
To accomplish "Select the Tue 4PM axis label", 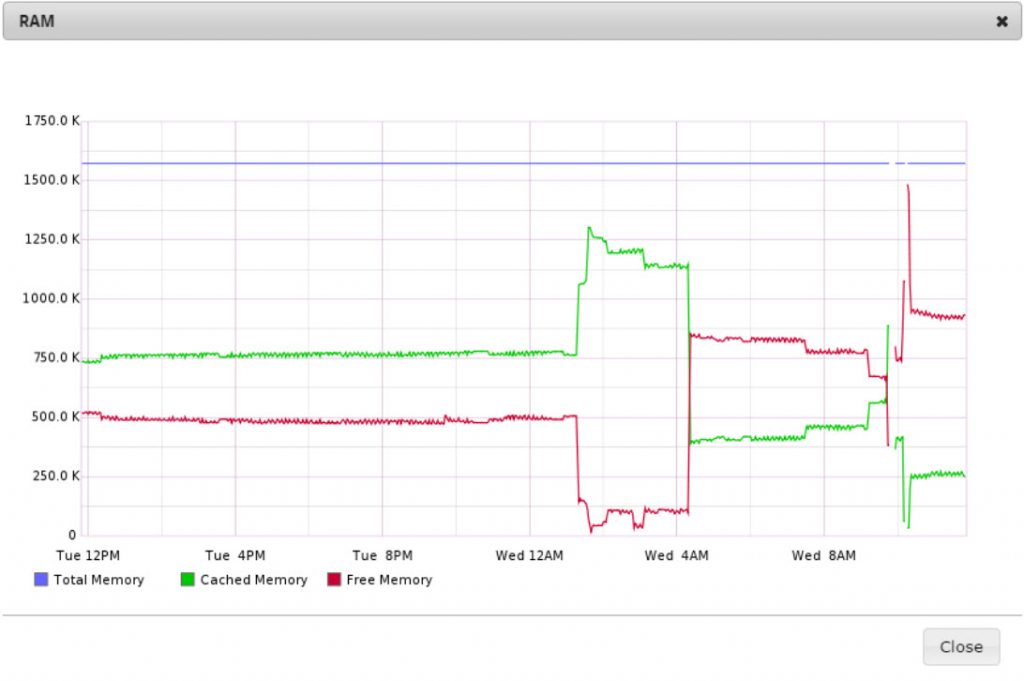I will (235, 556).
